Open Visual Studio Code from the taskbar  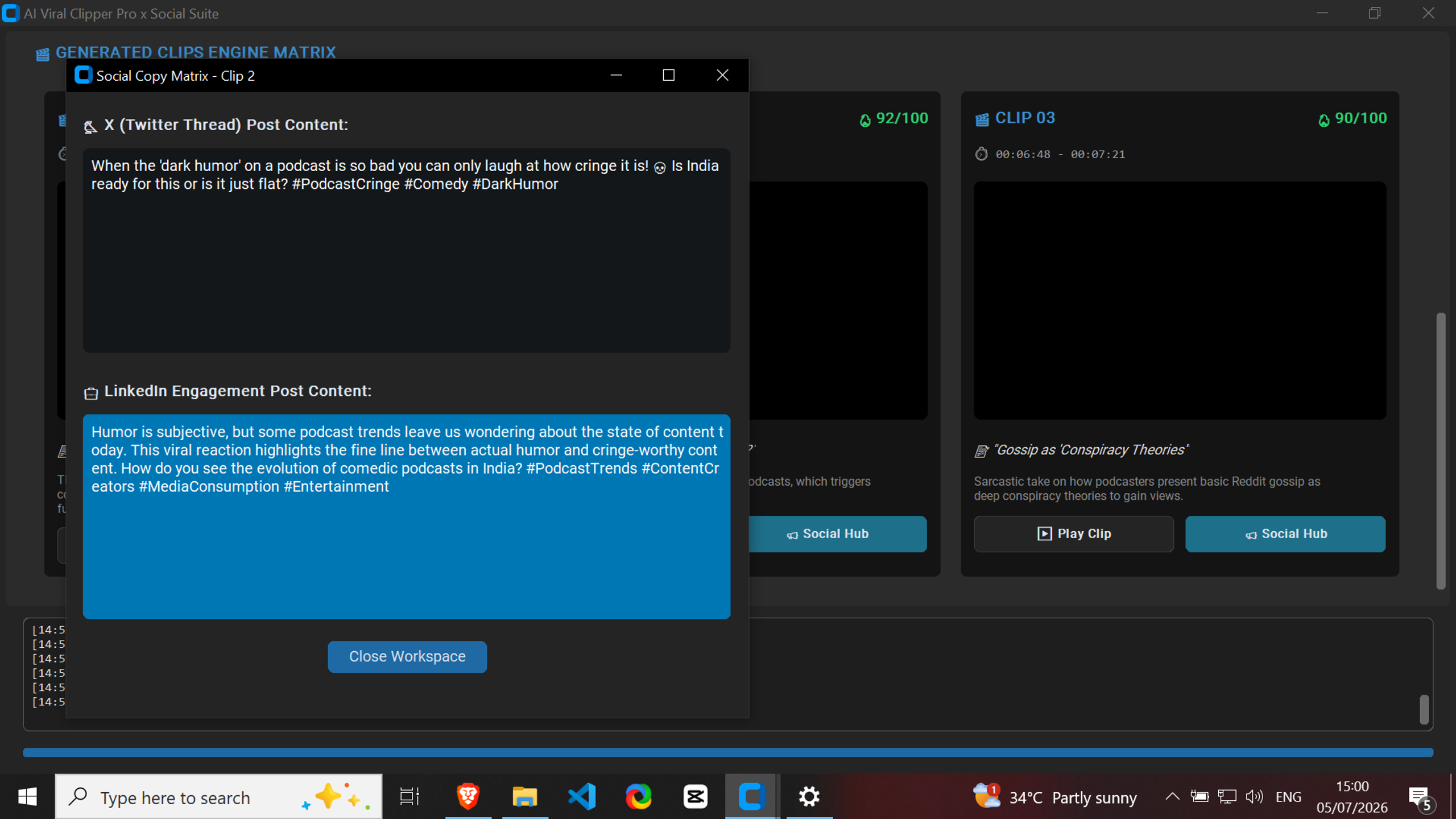pyautogui.click(x=582, y=797)
